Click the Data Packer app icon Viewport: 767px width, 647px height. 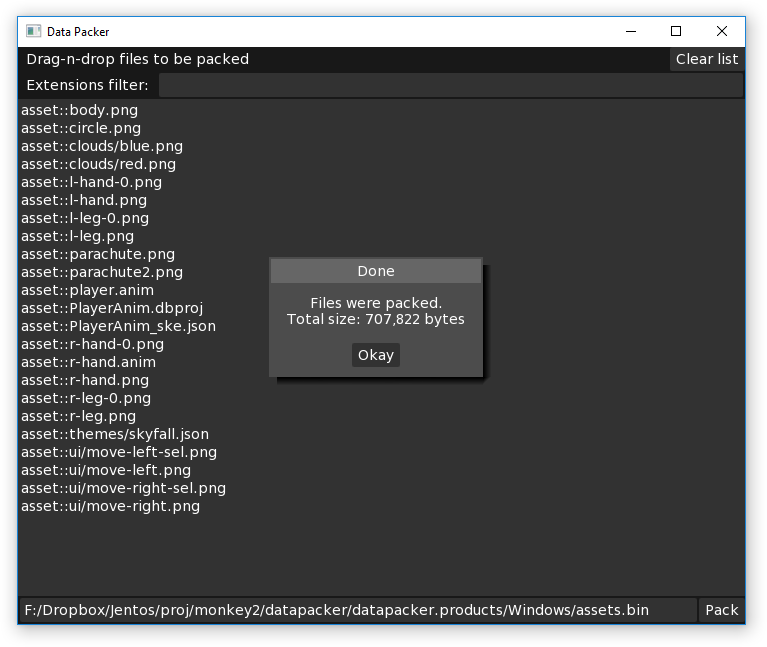point(33,32)
